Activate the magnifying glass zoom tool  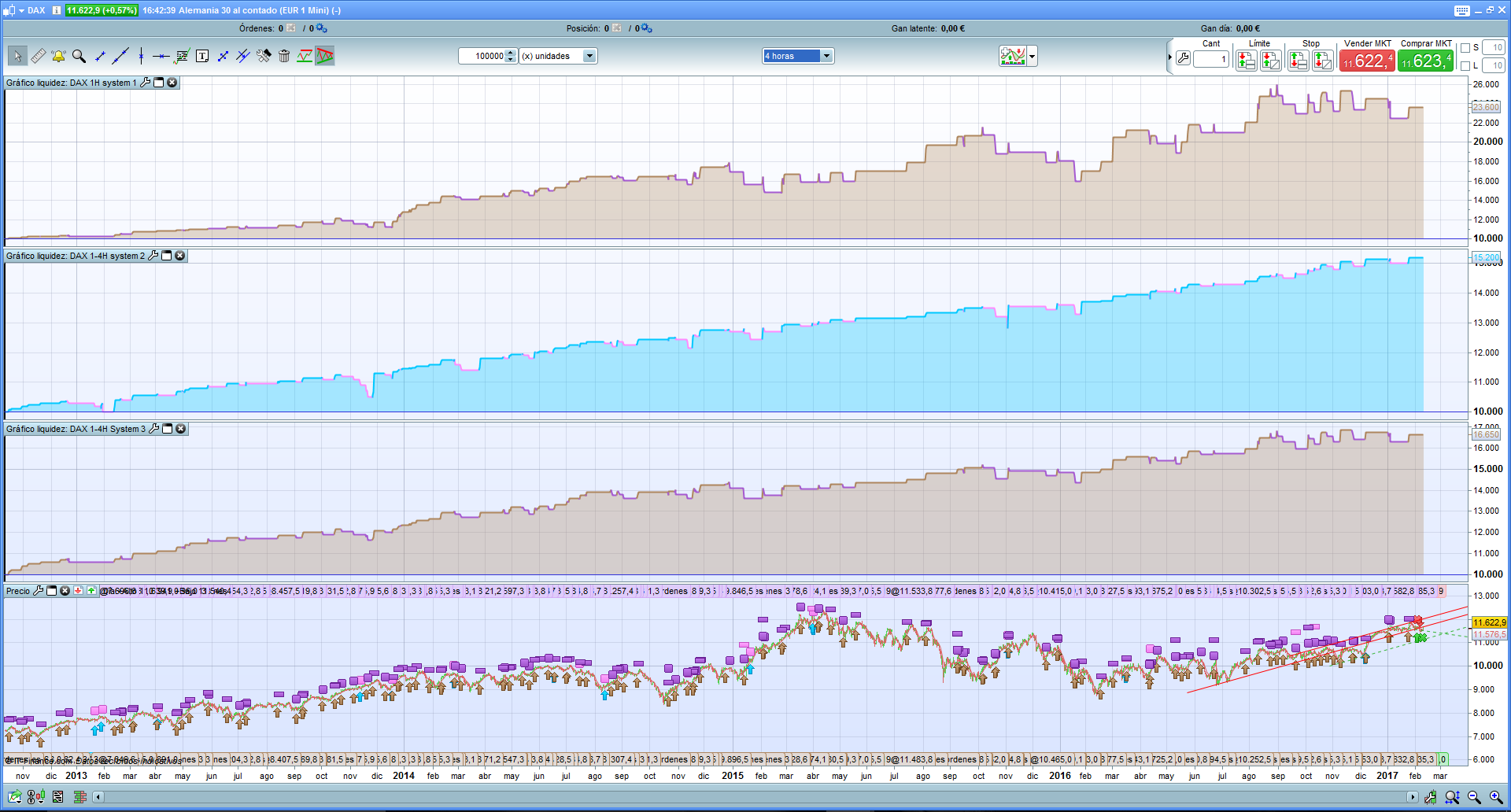(x=79, y=56)
